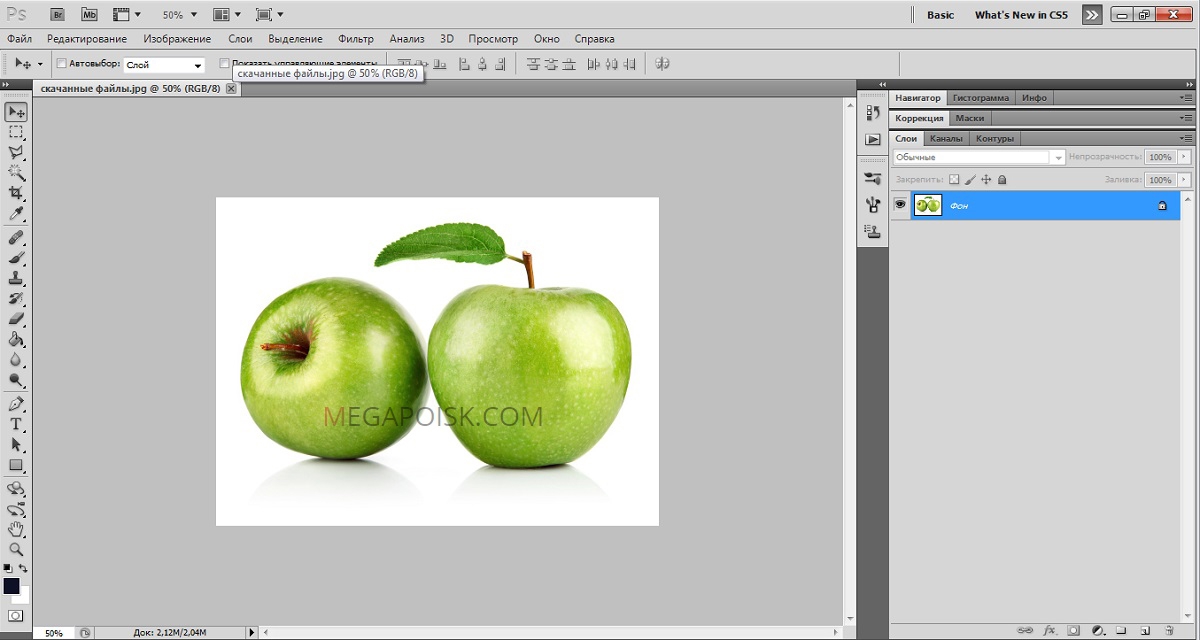Viewport: 1200px width, 640px height.
Task: Click the What's New in CS5 workspace
Action: tap(1021, 15)
